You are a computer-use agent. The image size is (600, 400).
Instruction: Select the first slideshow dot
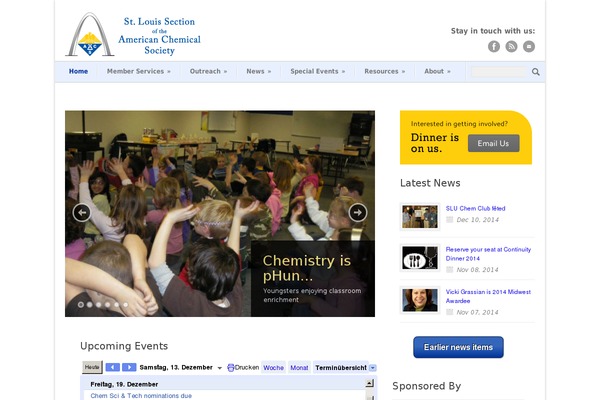[x=81, y=305]
